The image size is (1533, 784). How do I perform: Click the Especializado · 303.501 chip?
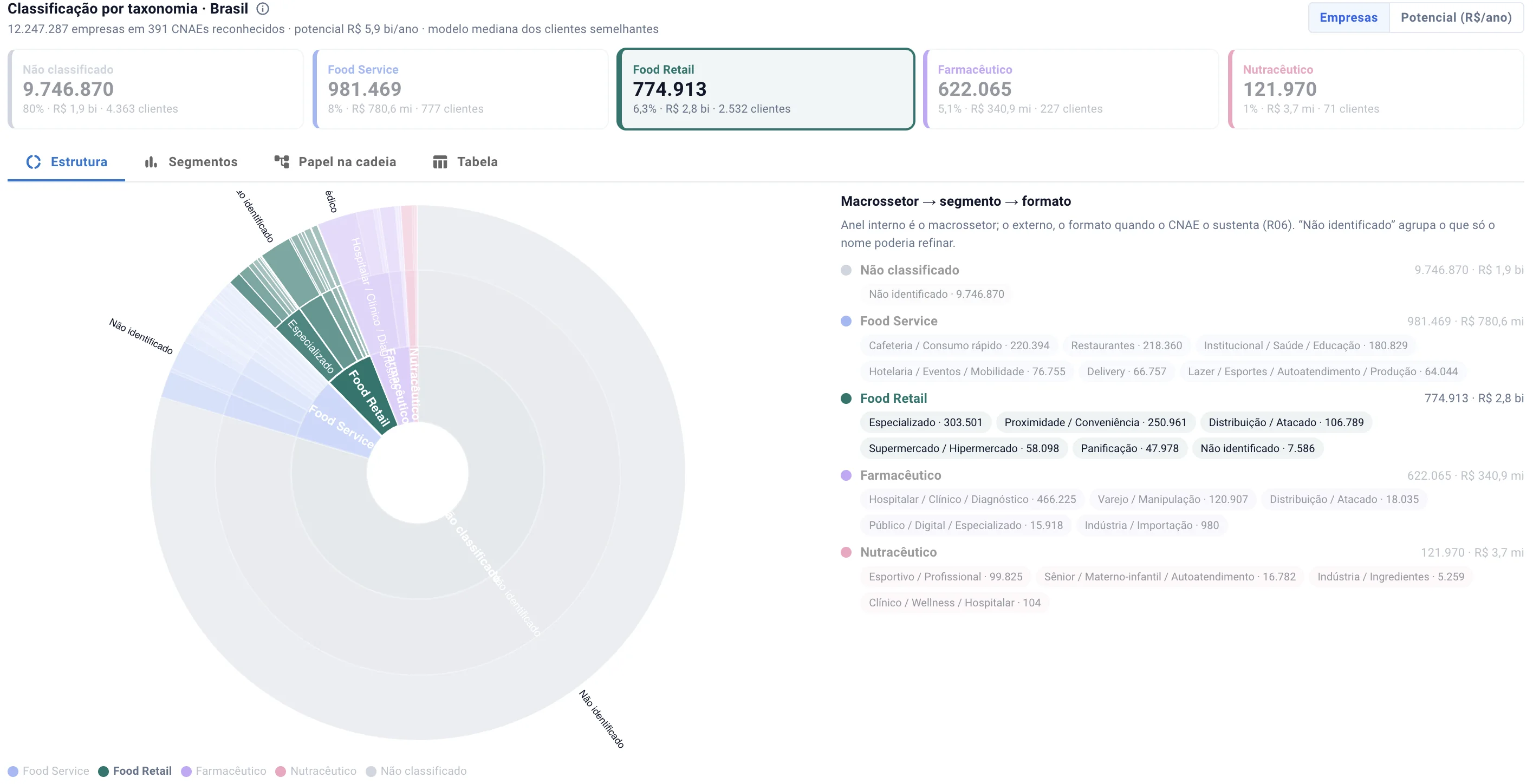click(x=925, y=422)
